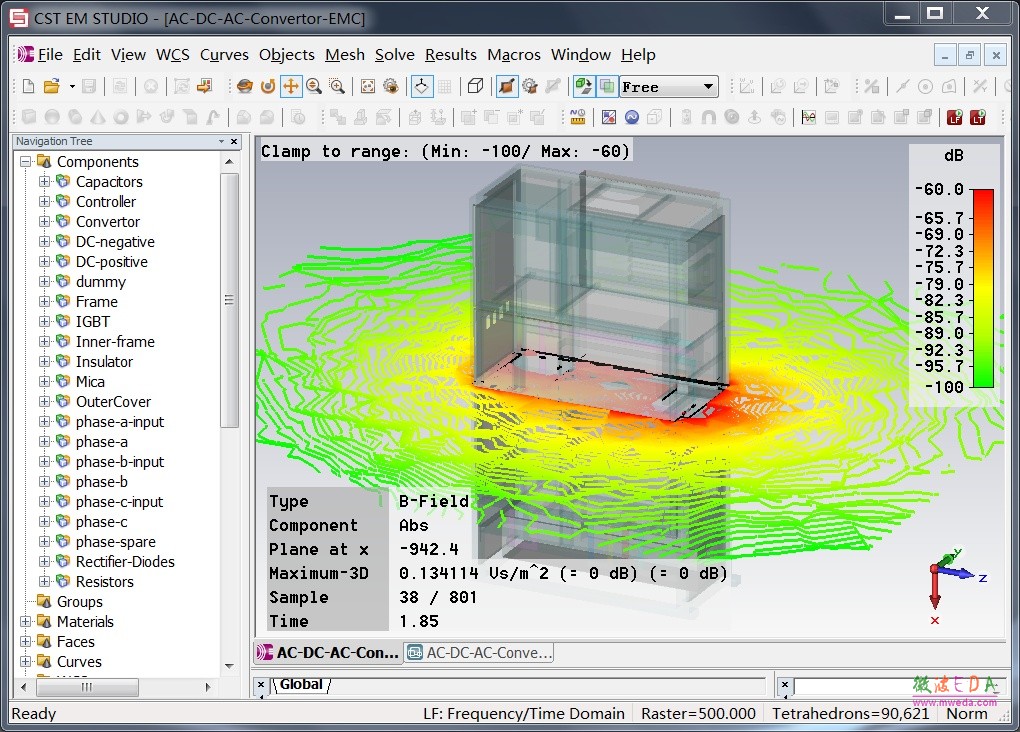The height and width of the screenshot is (732, 1020).
Task: Click the Save icon in the toolbar
Action: (x=89, y=87)
